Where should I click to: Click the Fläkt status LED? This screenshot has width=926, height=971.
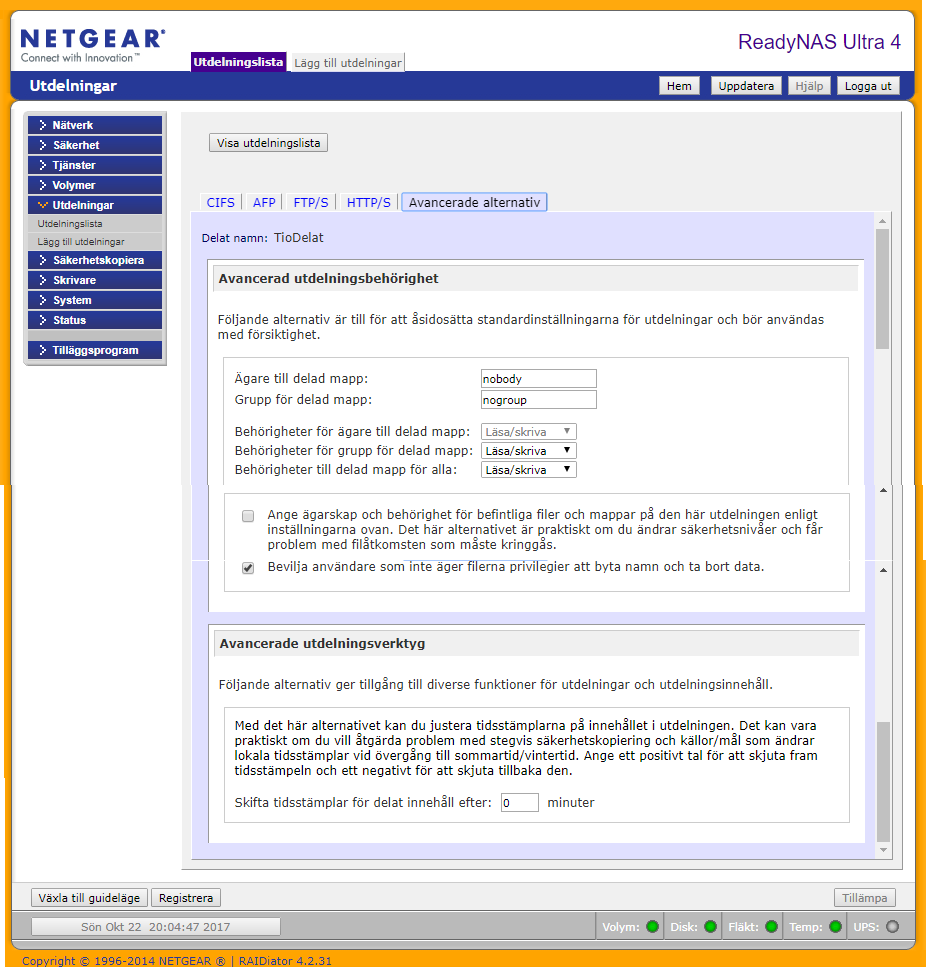point(771,926)
